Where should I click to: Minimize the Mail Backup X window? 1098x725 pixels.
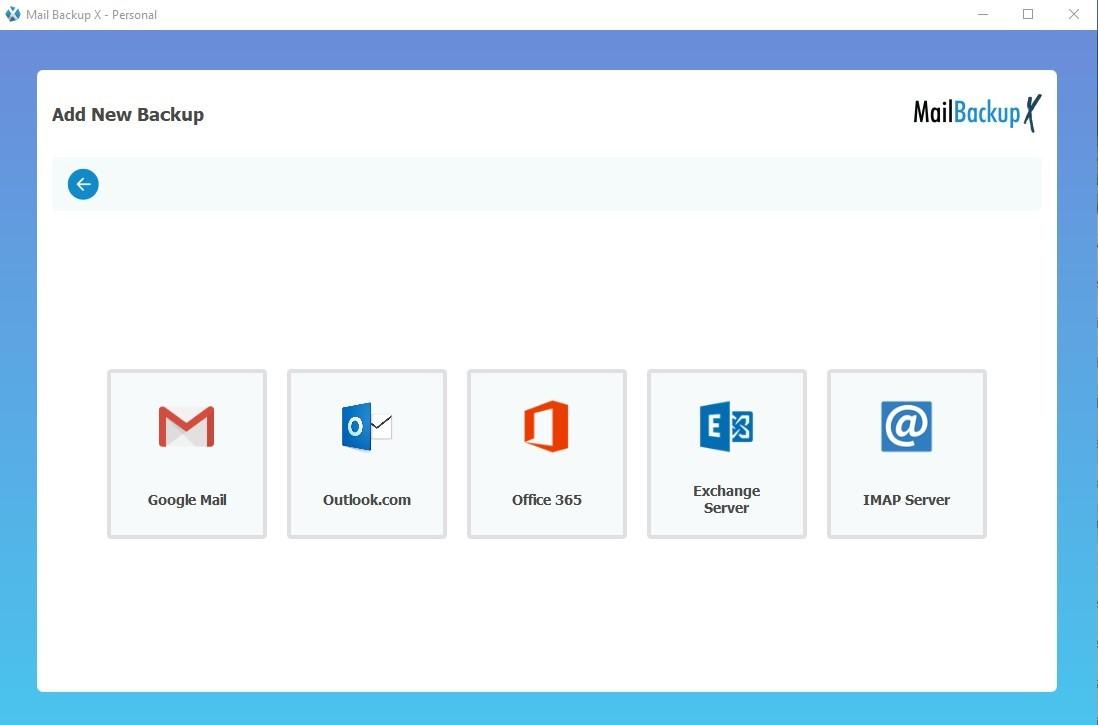click(983, 14)
